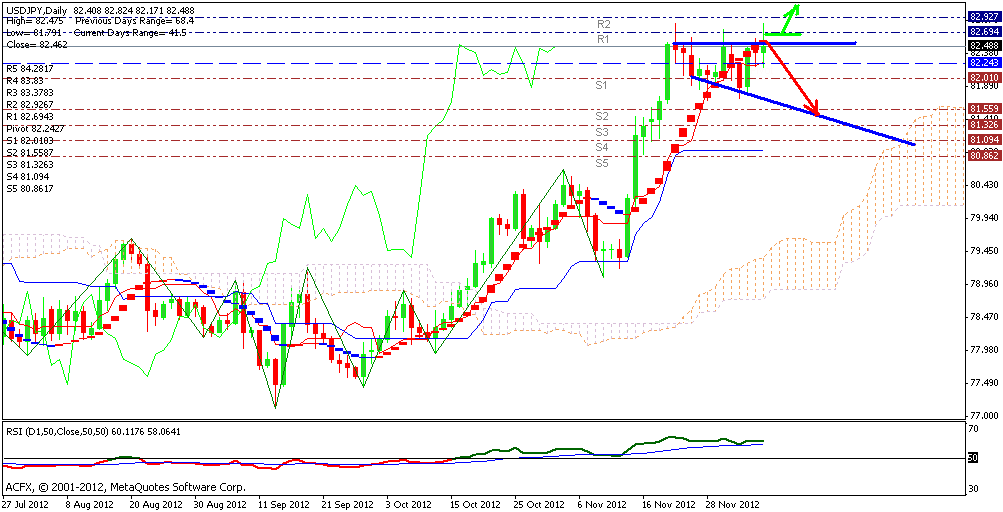This screenshot has width=1003, height=512.
Task: Click the 82.010 red price tag
Action: 982,78
